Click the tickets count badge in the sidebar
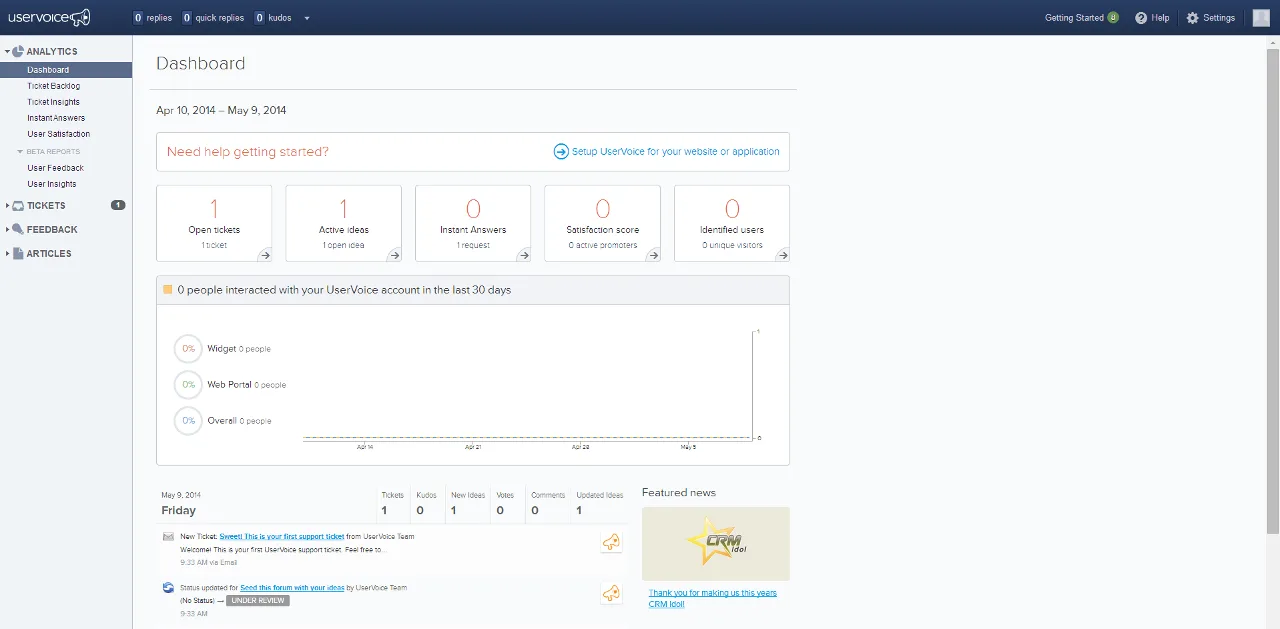 tap(118, 205)
